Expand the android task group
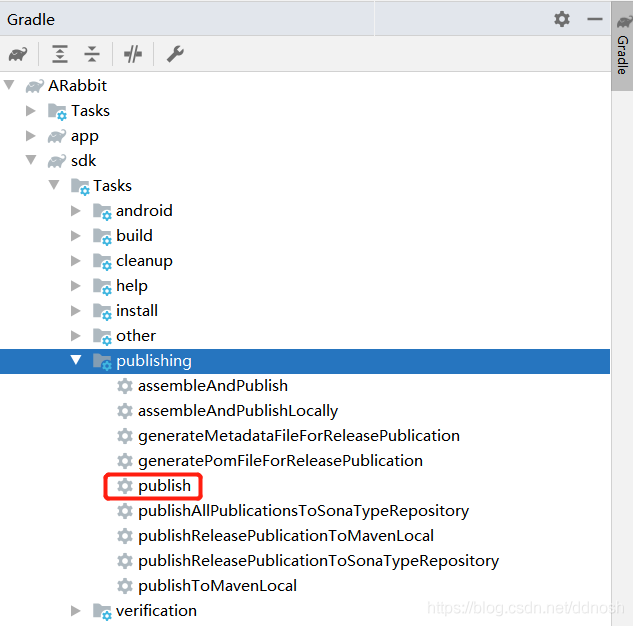The image size is (633, 626). [75, 211]
